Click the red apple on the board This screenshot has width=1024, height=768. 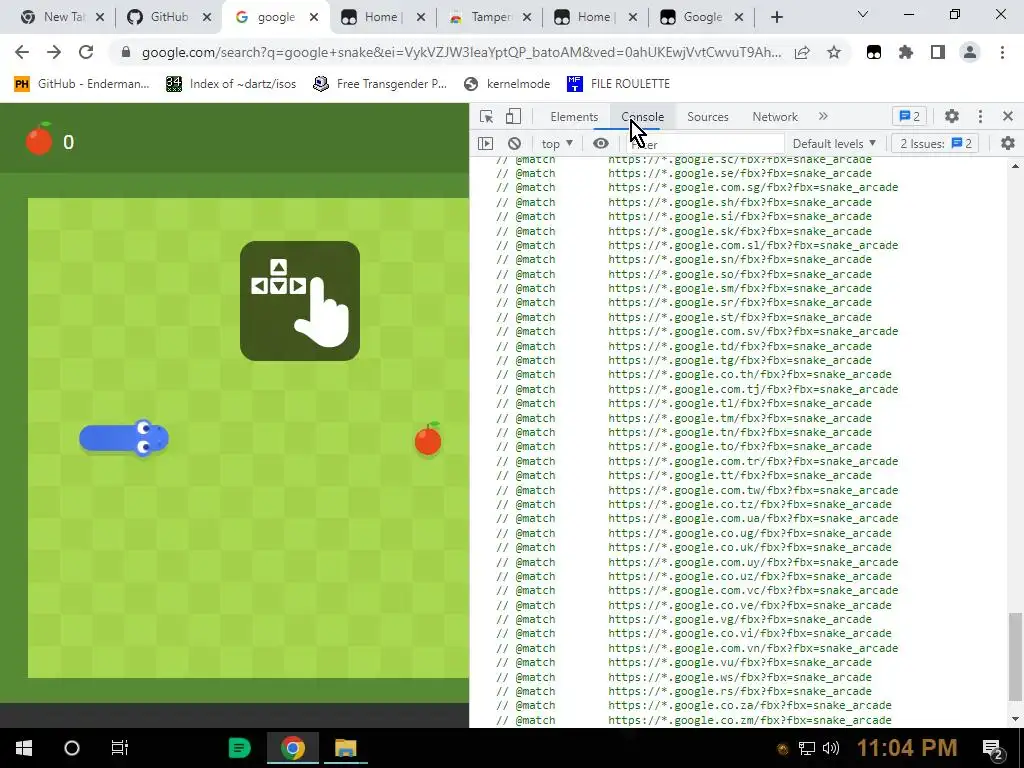[x=428, y=439]
